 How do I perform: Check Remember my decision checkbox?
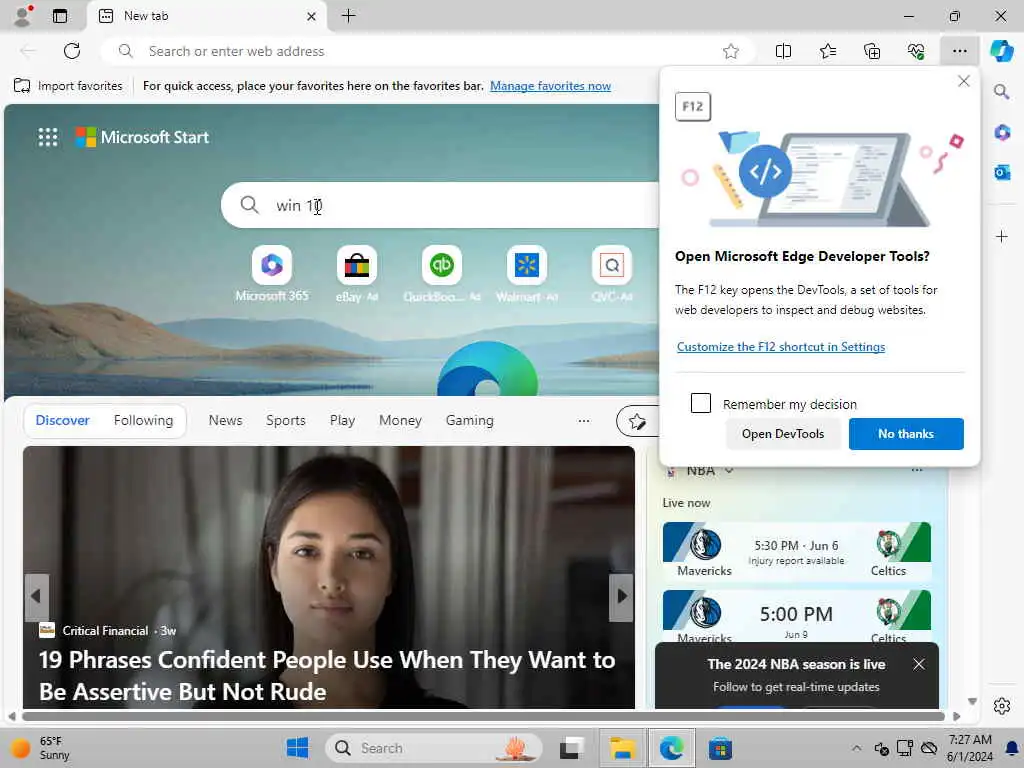(x=701, y=403)
